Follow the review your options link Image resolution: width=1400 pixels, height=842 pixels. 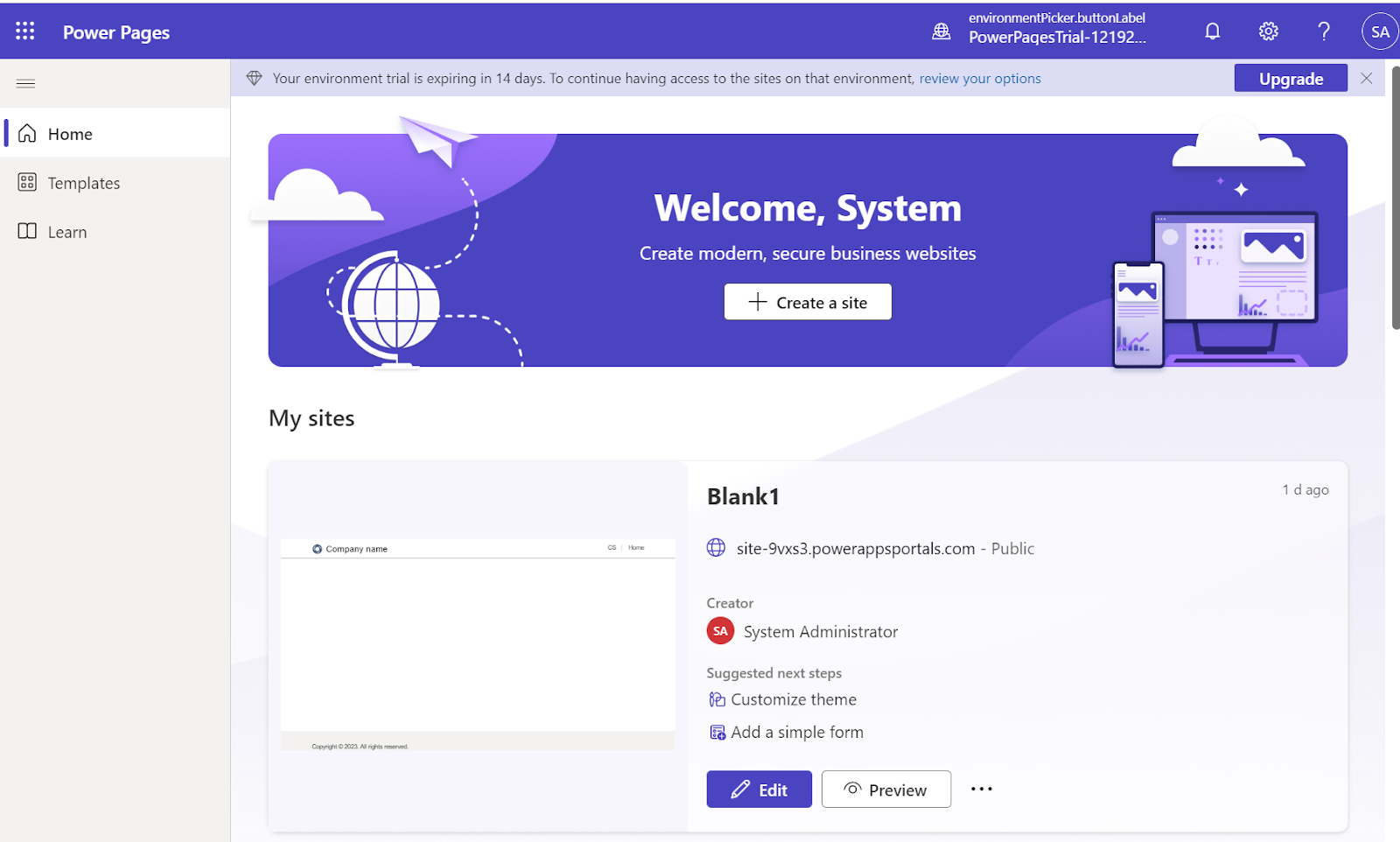(980, 79)
